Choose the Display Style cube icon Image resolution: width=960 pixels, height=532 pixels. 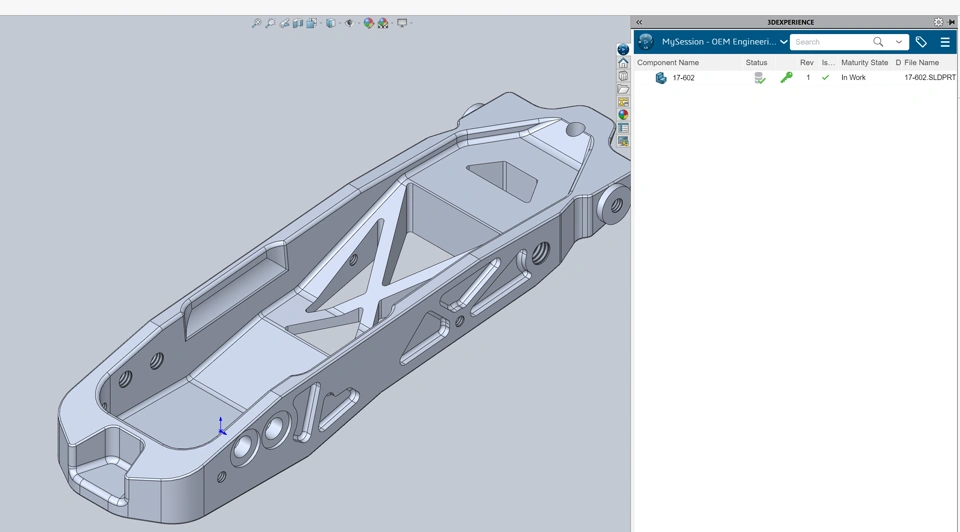331,23
